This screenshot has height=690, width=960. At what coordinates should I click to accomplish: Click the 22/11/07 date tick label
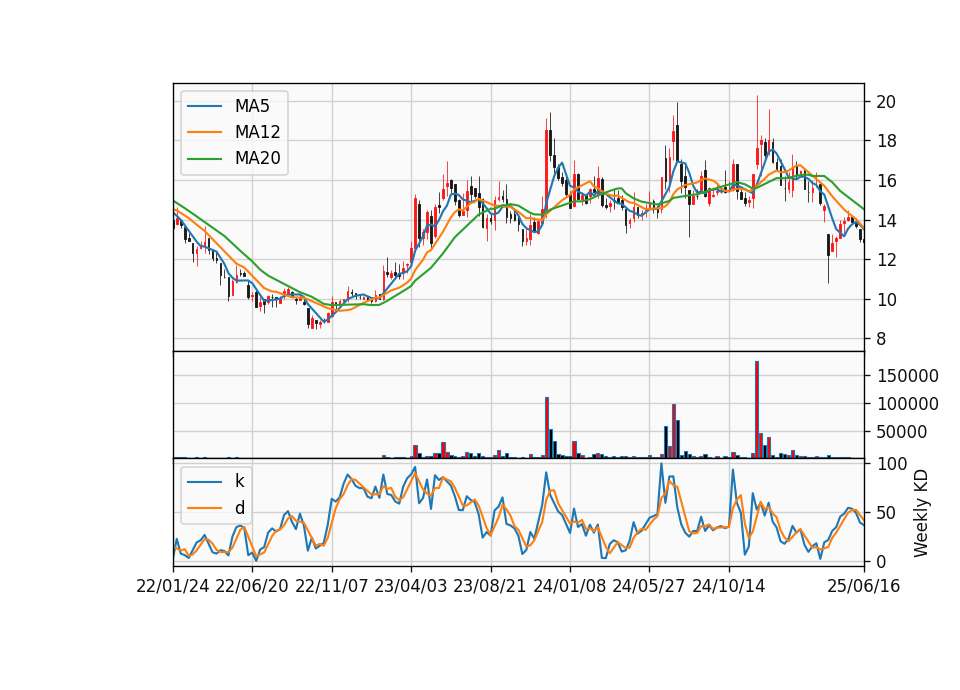332,586
